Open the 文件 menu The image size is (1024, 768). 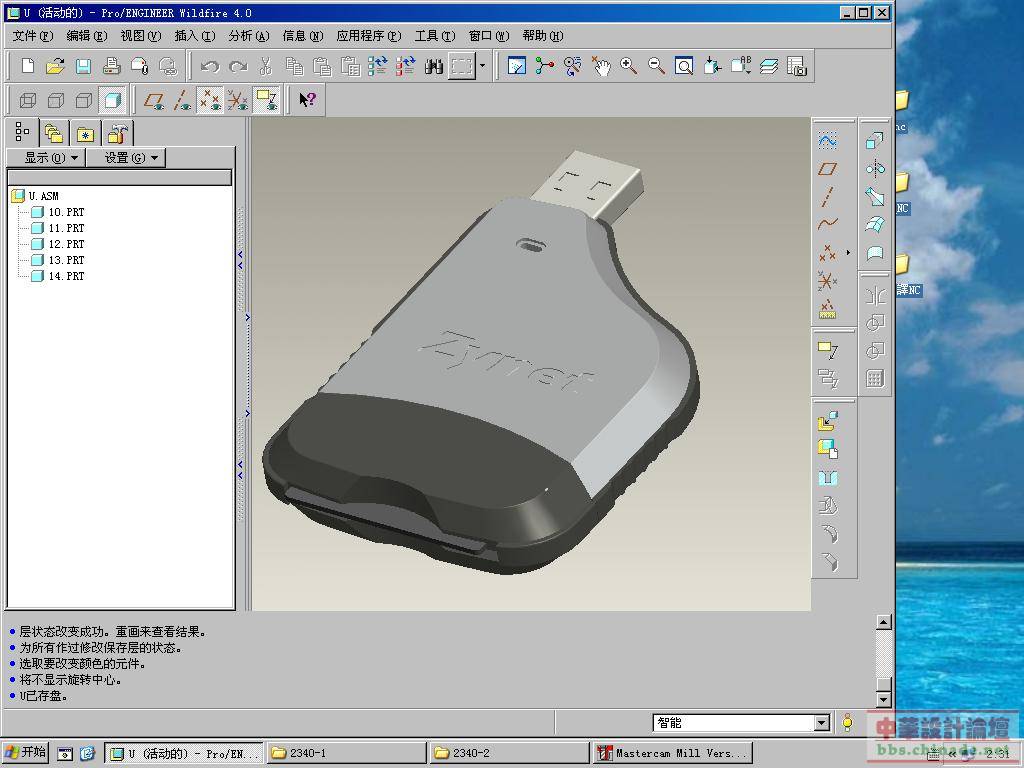tap(33, 36)
